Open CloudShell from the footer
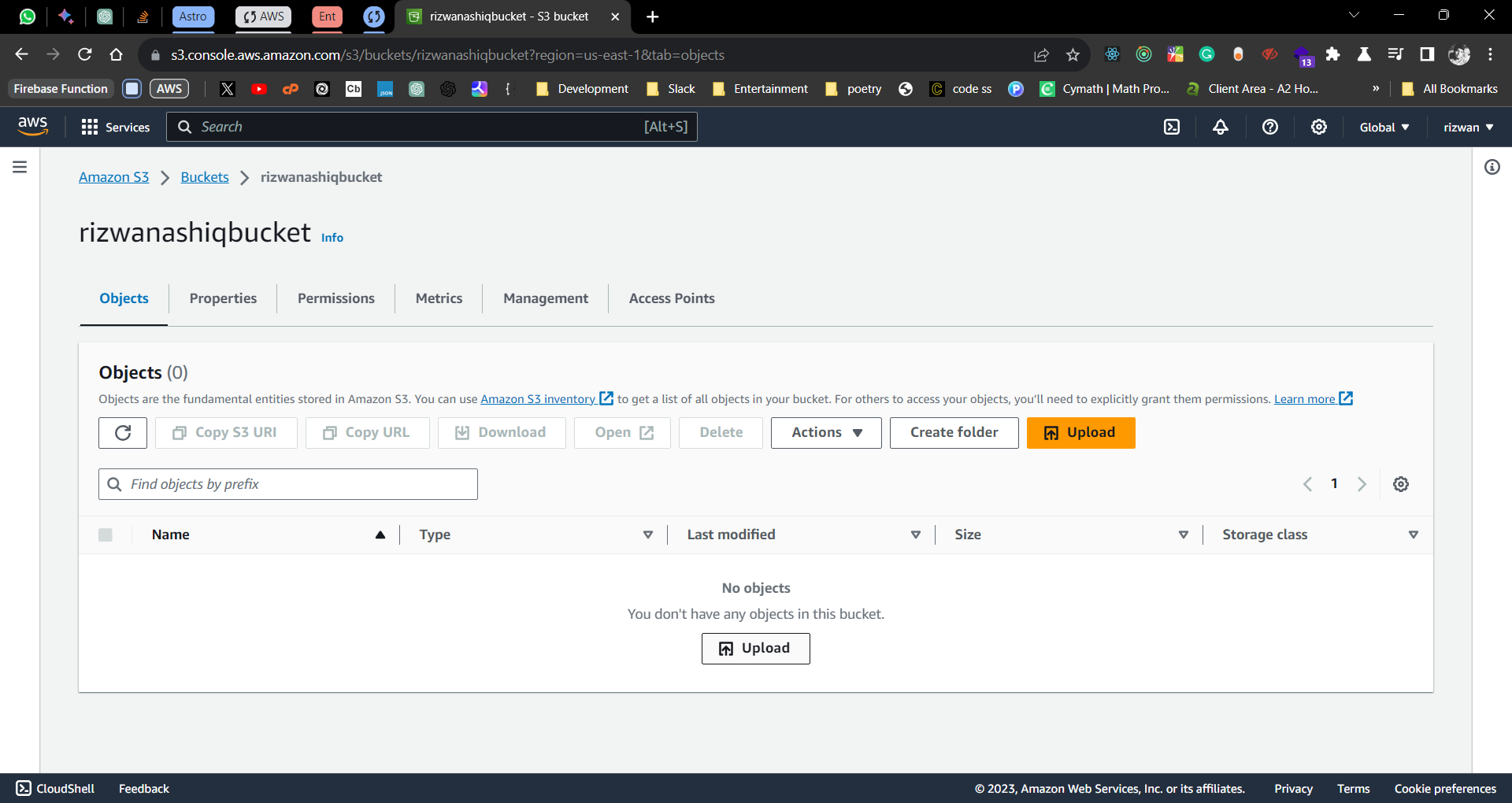 (x=55, y=789)
